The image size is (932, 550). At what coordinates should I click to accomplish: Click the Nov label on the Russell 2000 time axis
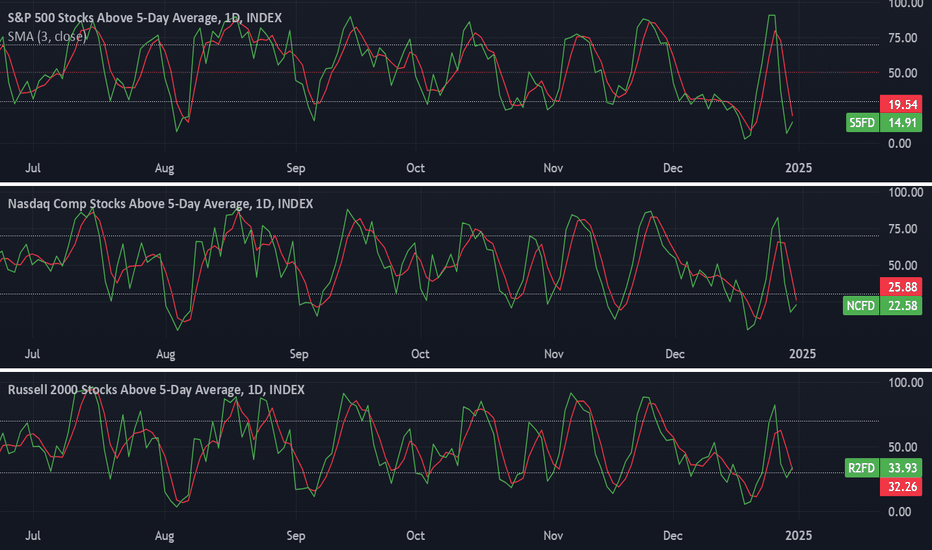553,535
